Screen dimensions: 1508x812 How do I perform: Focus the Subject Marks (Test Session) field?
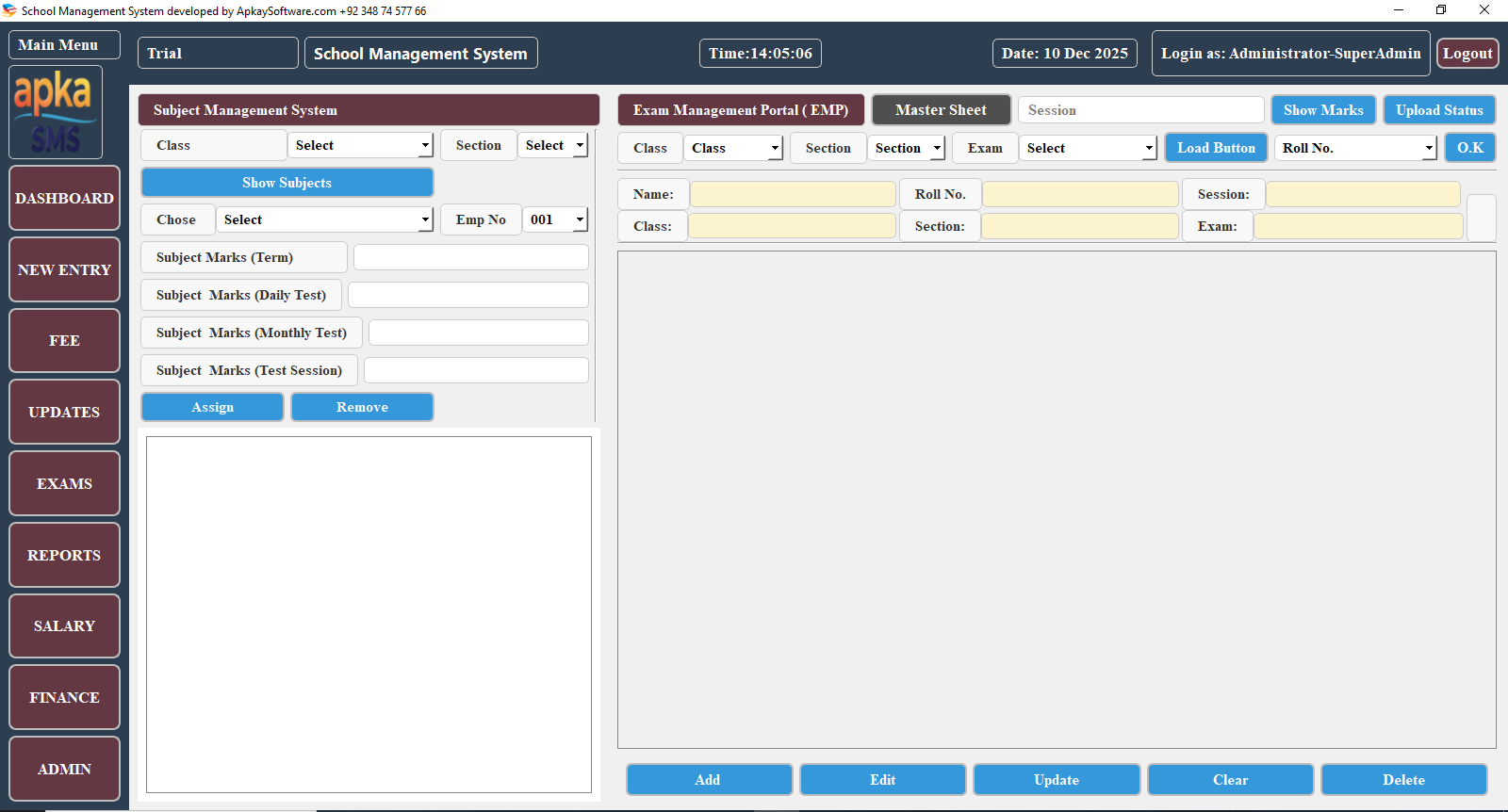click(476, 370)
